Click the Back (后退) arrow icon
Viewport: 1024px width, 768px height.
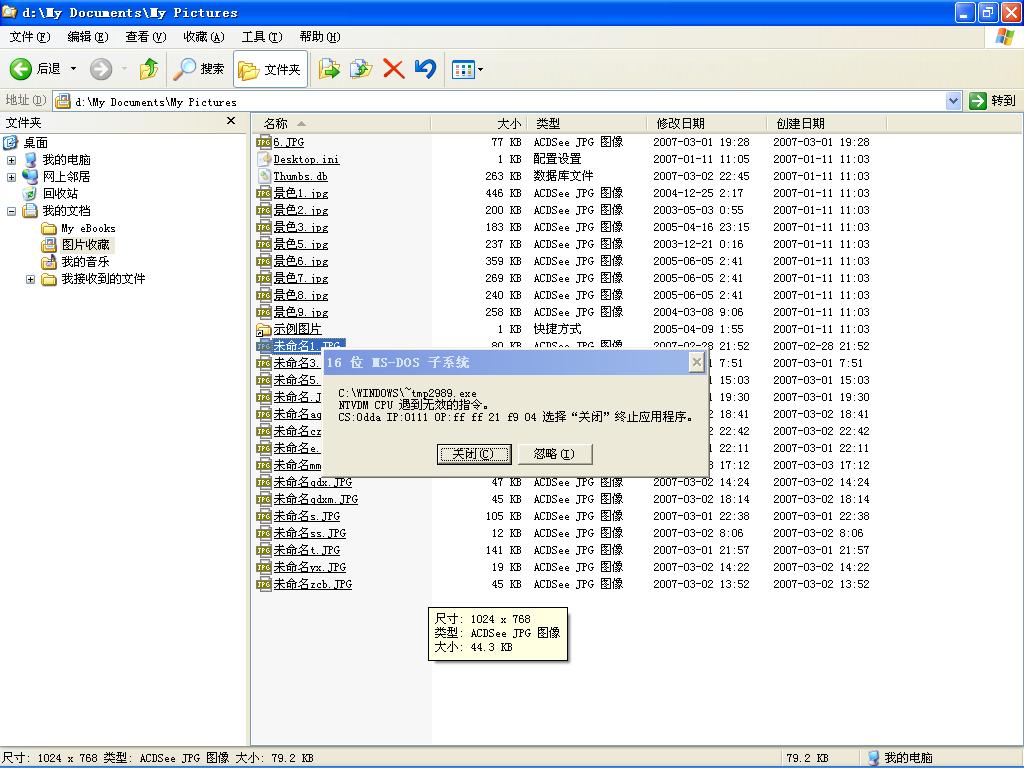[21, 69]
